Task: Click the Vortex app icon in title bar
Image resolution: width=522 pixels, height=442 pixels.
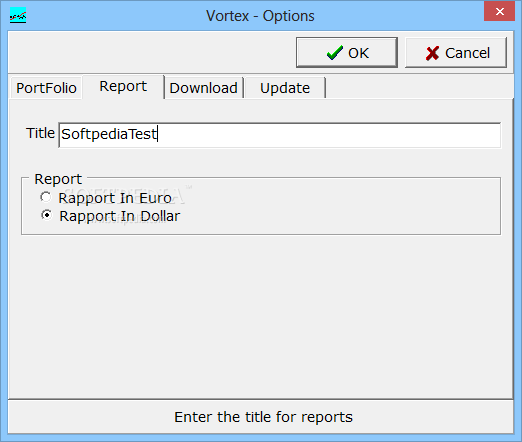Action: pyautogui.click(x=18, y=16)
